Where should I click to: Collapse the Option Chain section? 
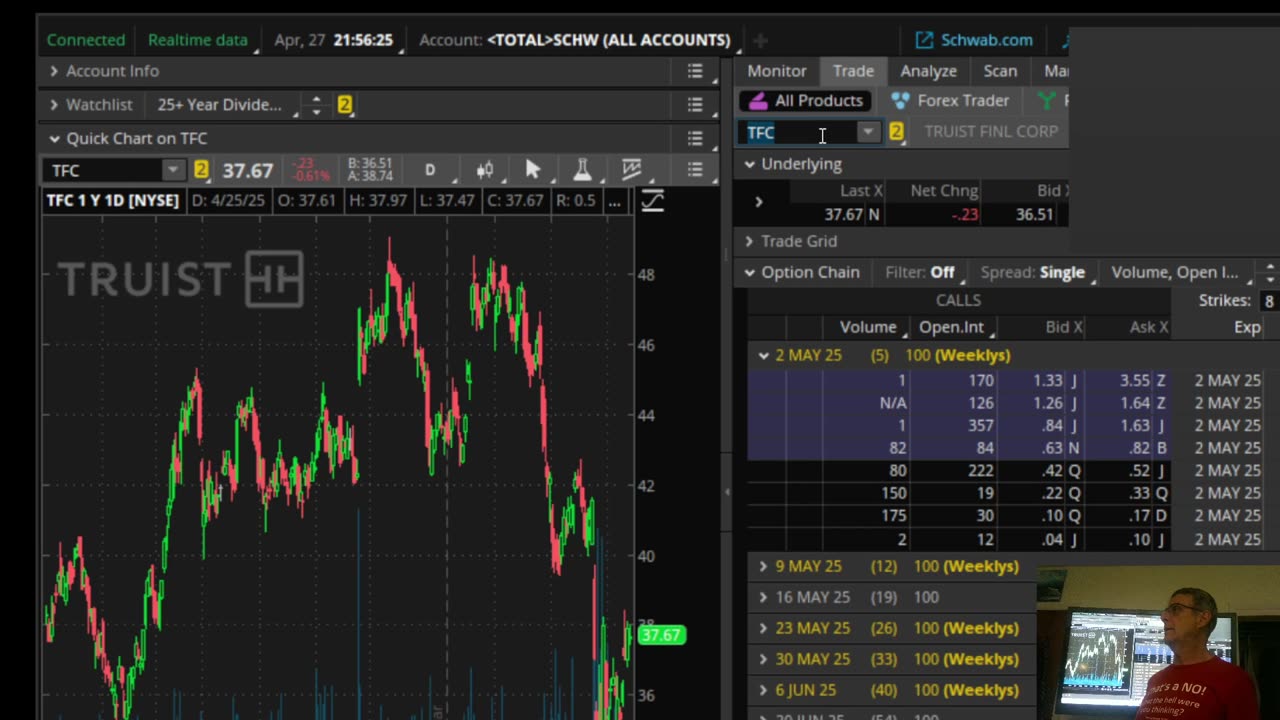[749, 272]
